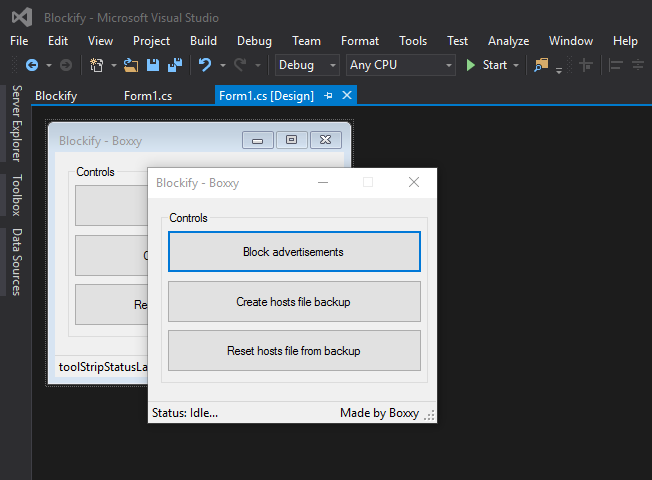Viewport: 652px width, 480px height.
Task: Open the Any CPU platform dropdown
Action: (x=401, y=65)
